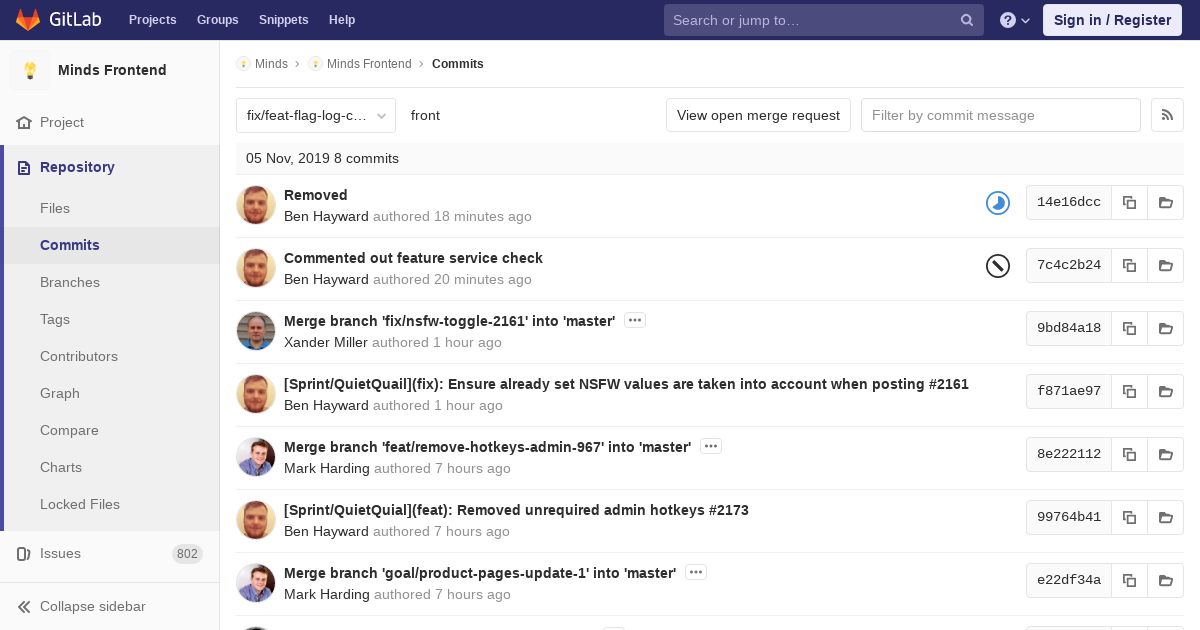
Task: Open the Groups menu in the top bar
Action: (217, 20)
